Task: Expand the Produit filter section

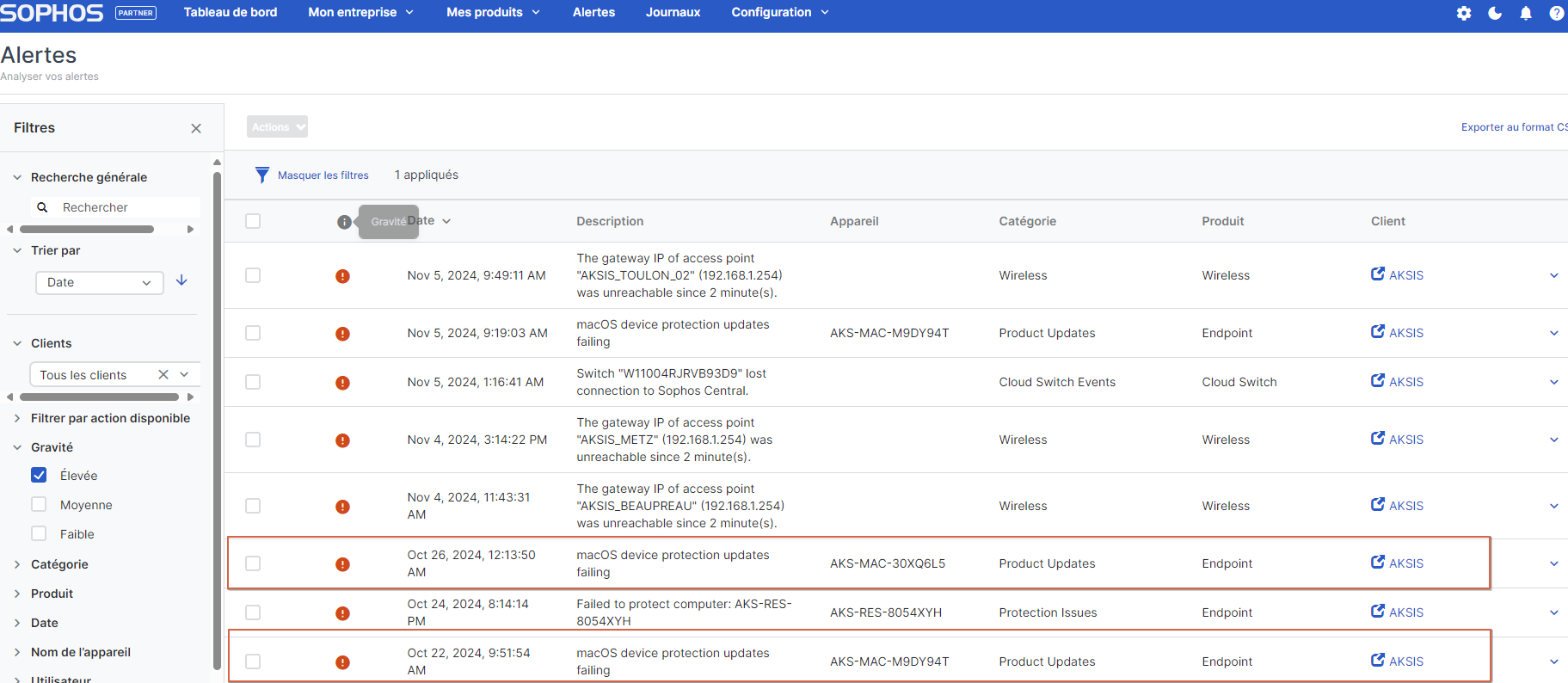Action: (52, 594)
